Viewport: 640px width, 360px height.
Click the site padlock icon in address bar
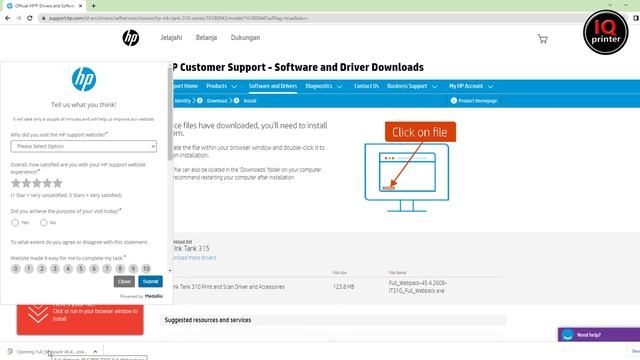[x=44, y=18]
